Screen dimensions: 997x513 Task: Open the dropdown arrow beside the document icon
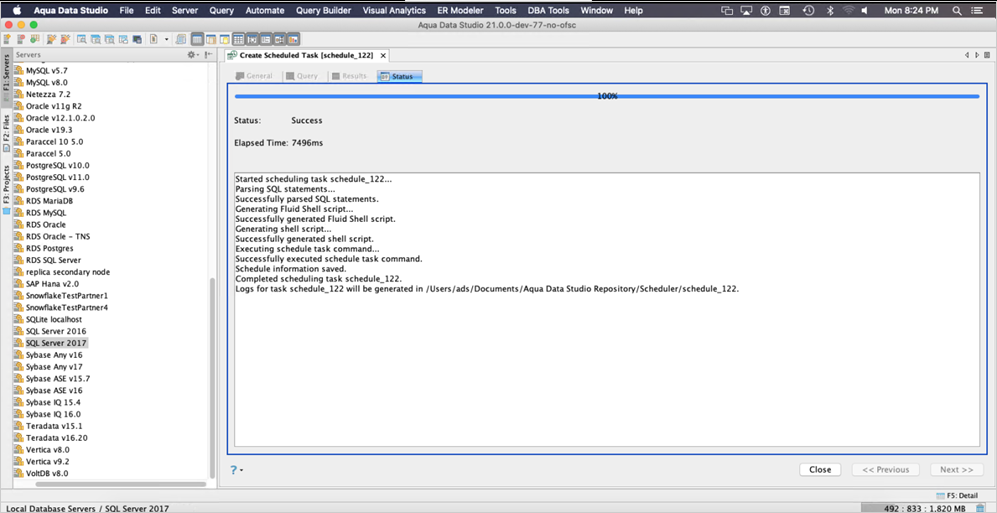coord(166,39)
